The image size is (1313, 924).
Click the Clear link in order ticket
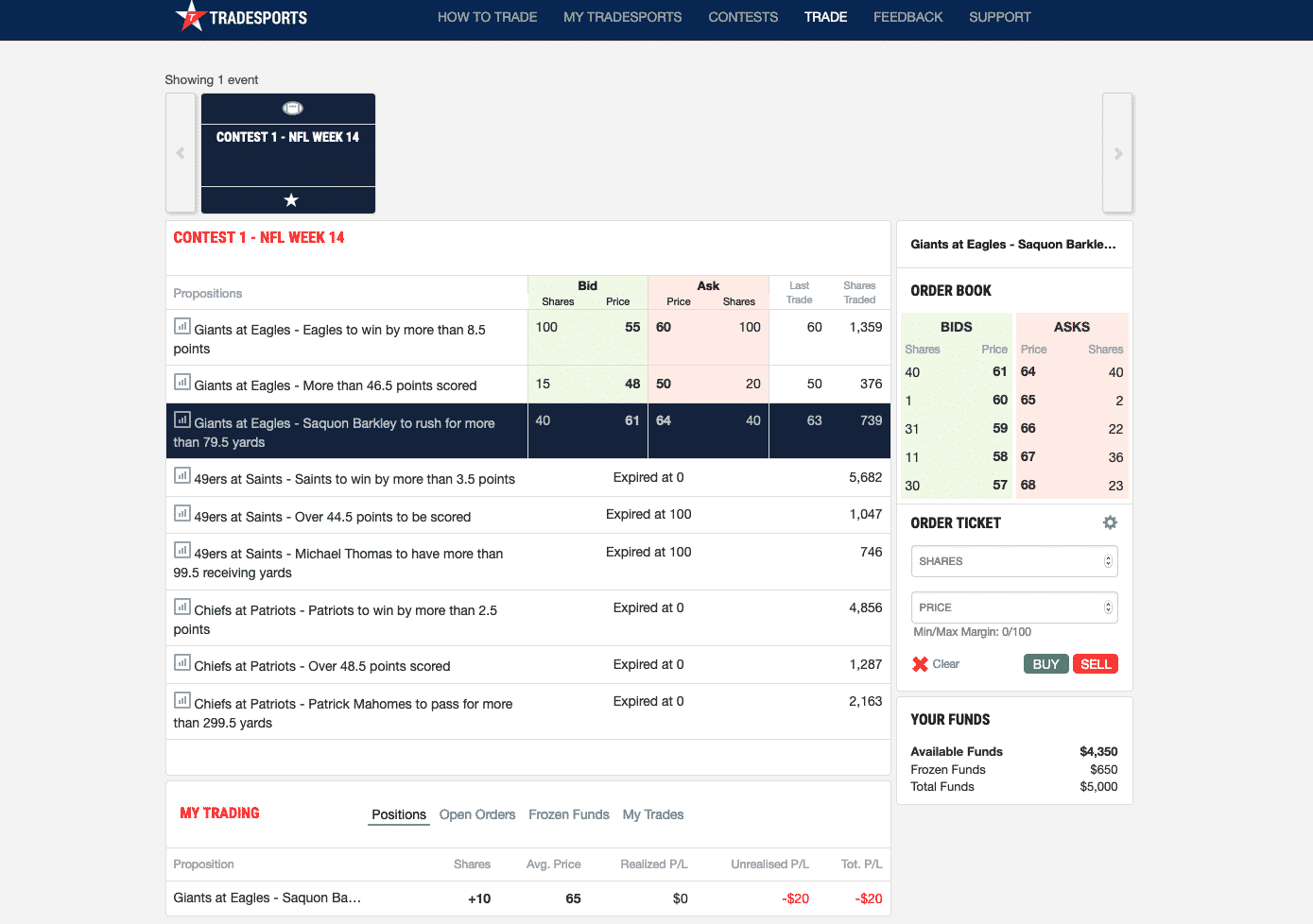945,664
